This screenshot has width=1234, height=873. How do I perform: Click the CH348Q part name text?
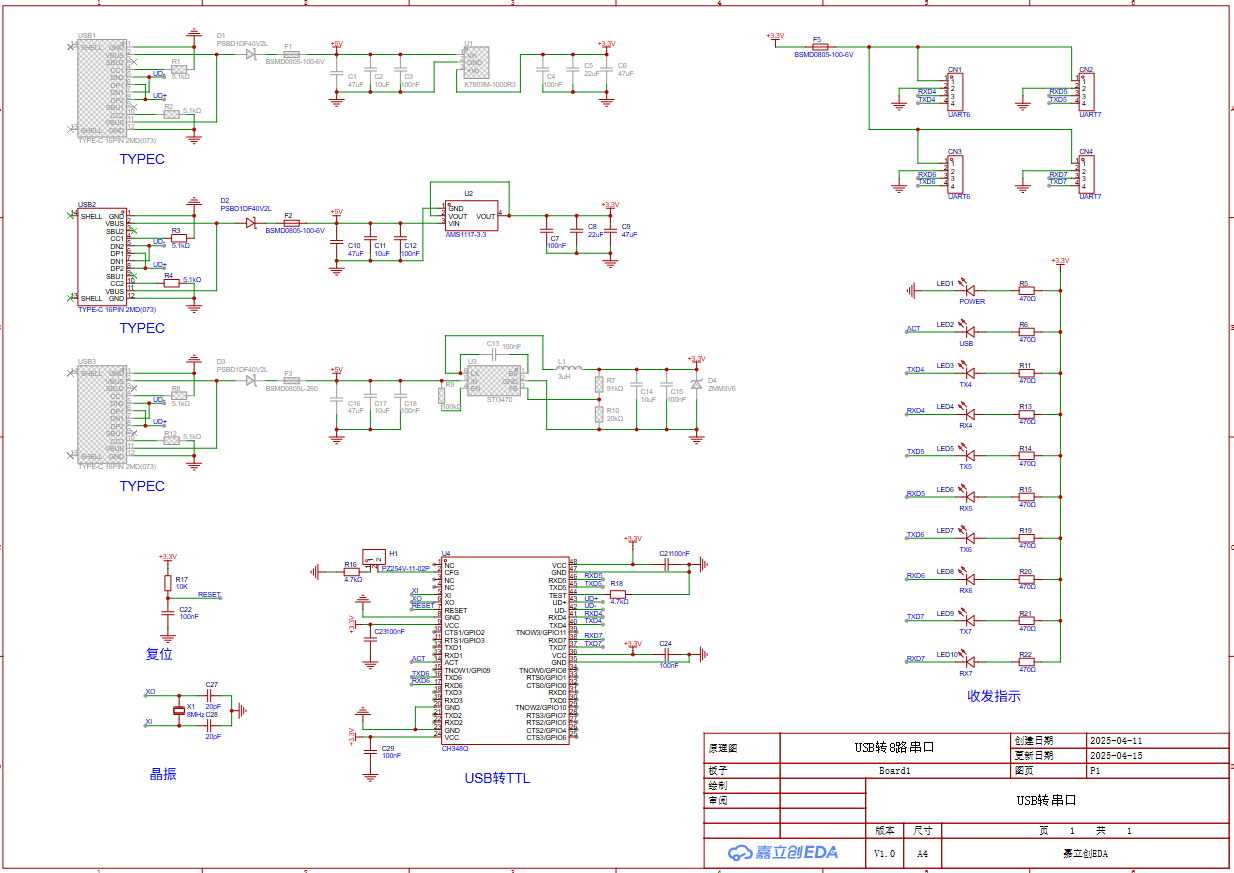(x=455, y=748)
